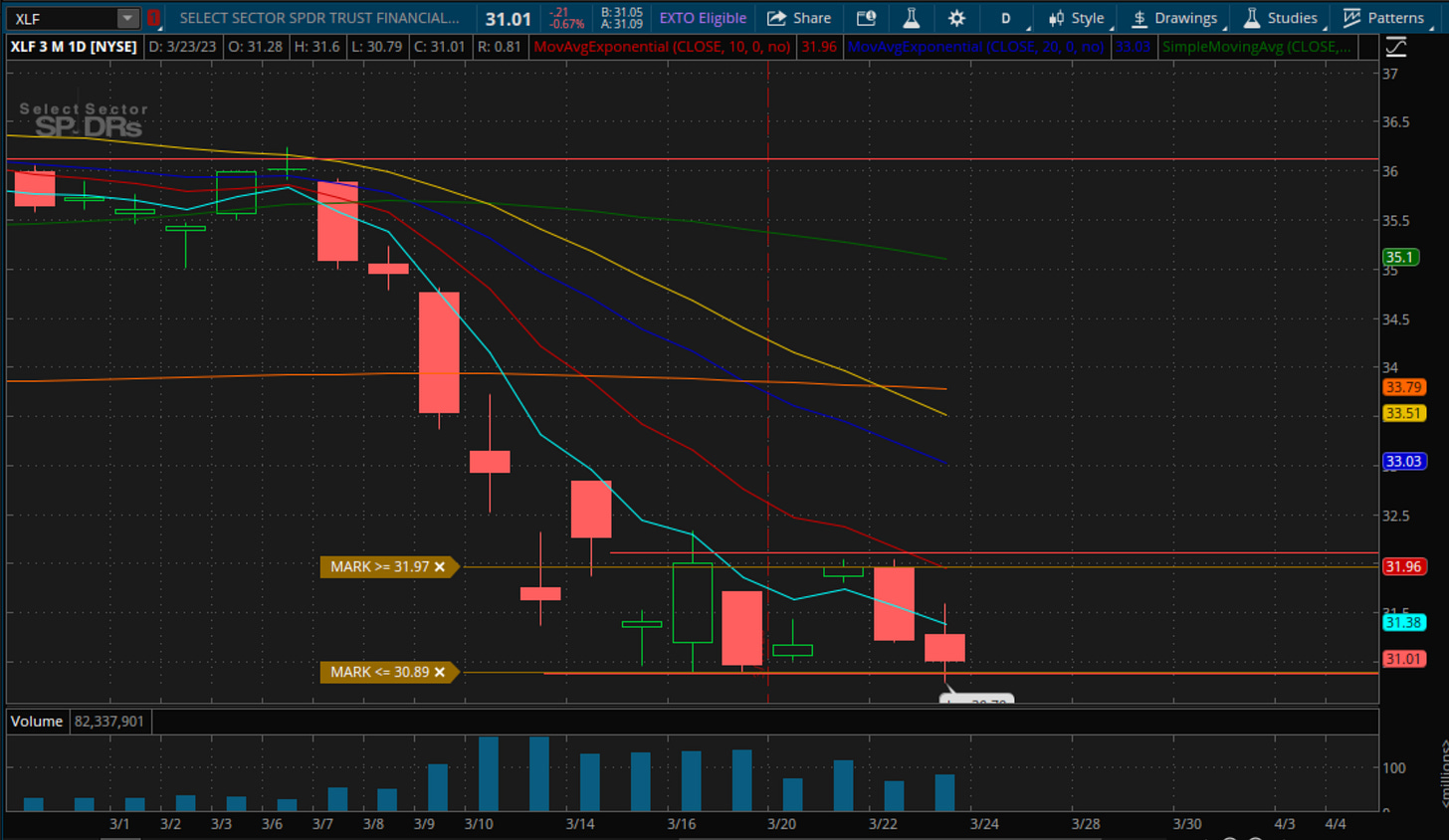Image resolution: width=1449 pixels, height=840 pixels.
Task: Click the orange 33.79 price axis bubble
Action: (1403, 387)
